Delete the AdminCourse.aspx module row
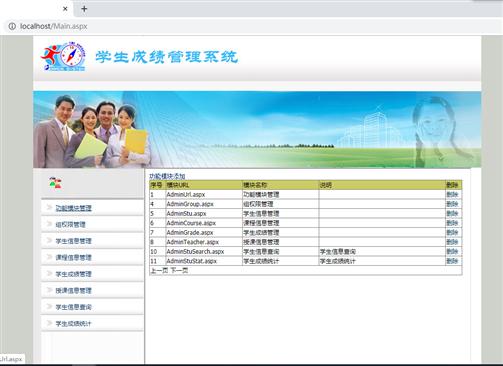The image size is (503, 366). (x=452, y=223)
